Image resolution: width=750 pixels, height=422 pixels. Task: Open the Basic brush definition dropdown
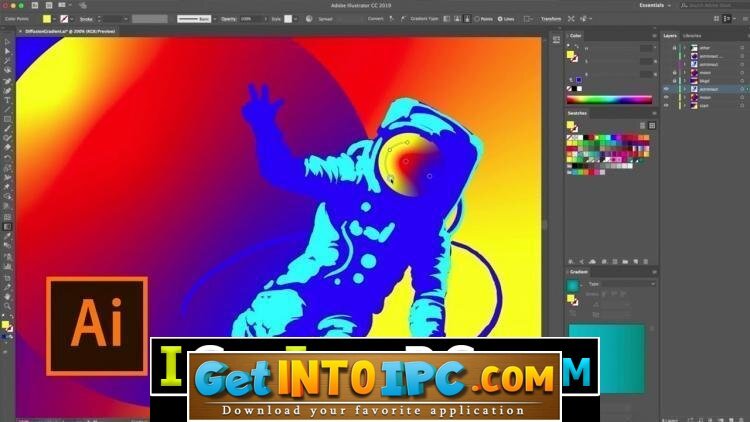point(215,19)
